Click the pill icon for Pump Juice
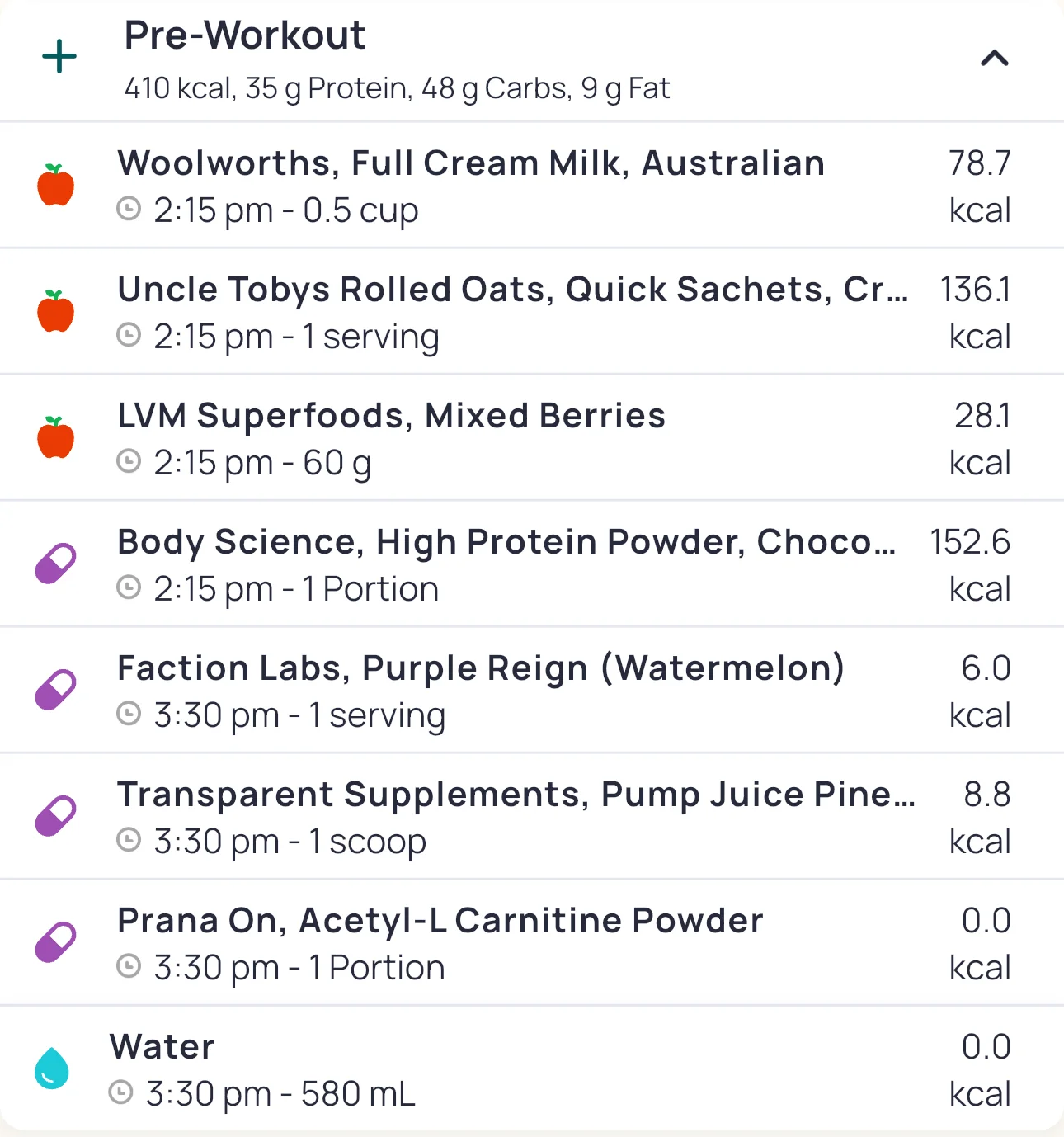 (56, 816)
